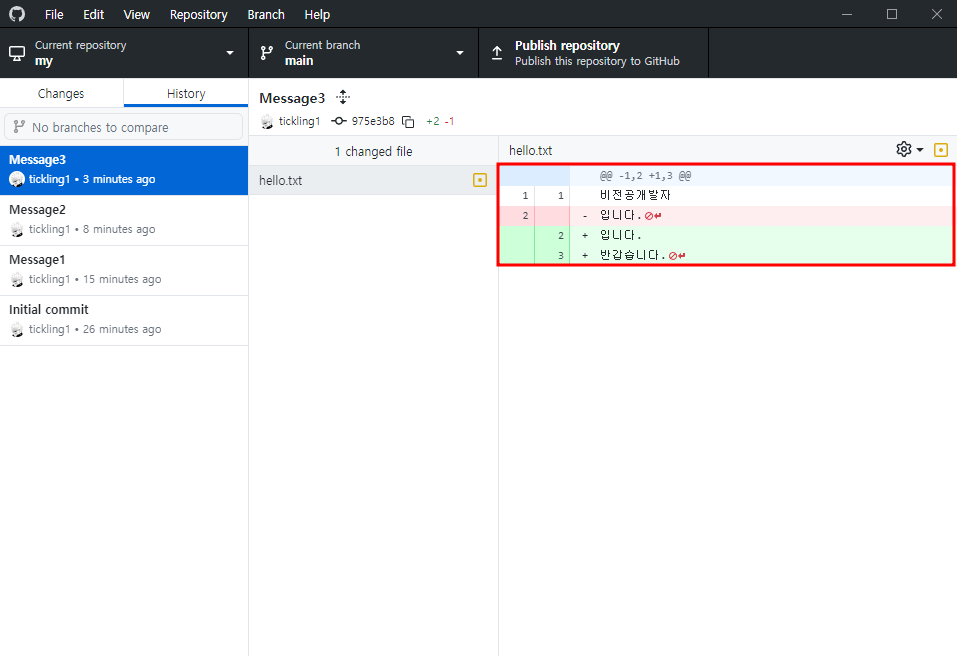Open the File menu
This screenshot has width=957, height=656.
[54, 14]
